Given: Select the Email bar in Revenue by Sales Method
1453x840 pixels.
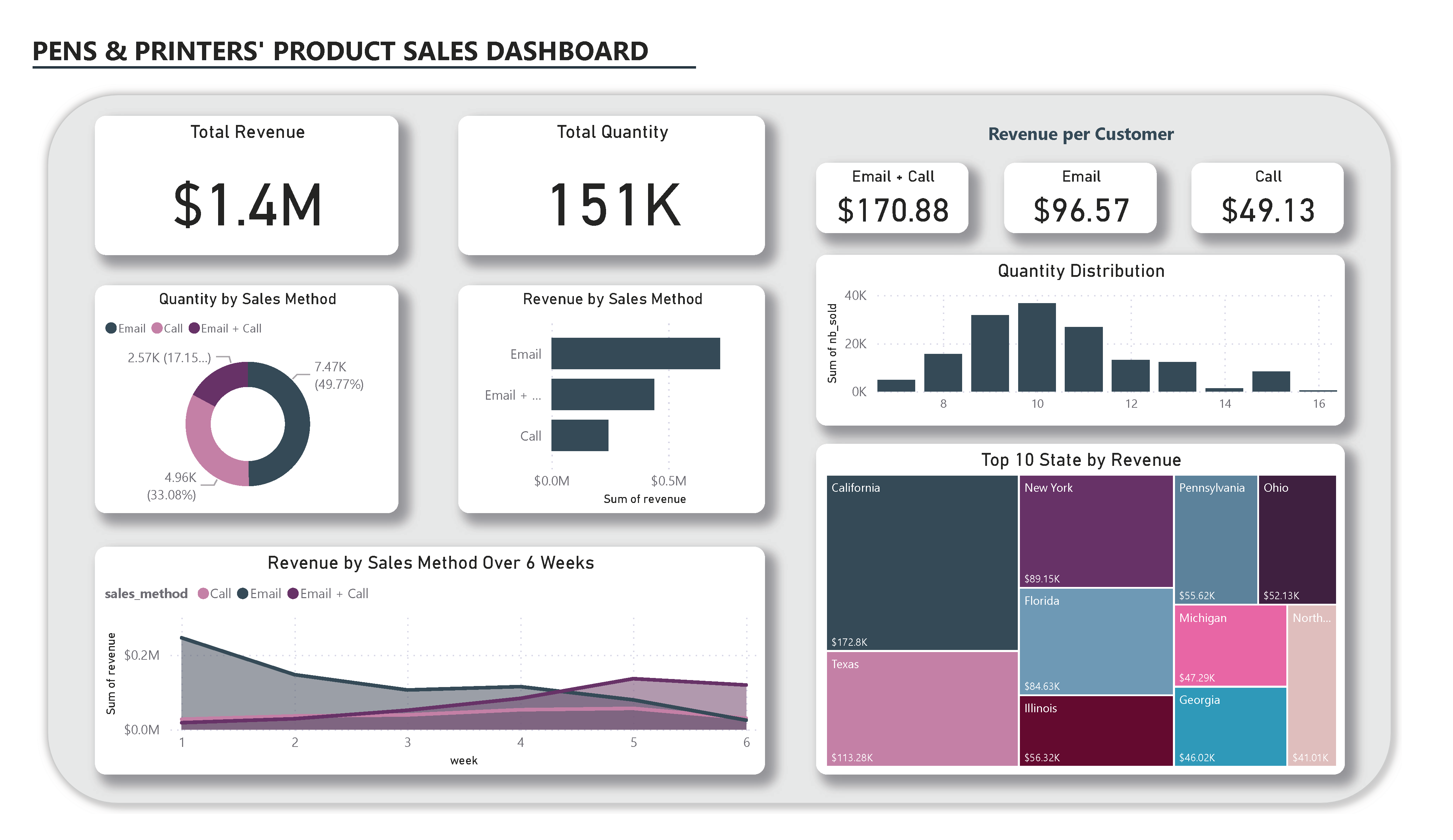Looking at the screenshot, I should (636, 354).
